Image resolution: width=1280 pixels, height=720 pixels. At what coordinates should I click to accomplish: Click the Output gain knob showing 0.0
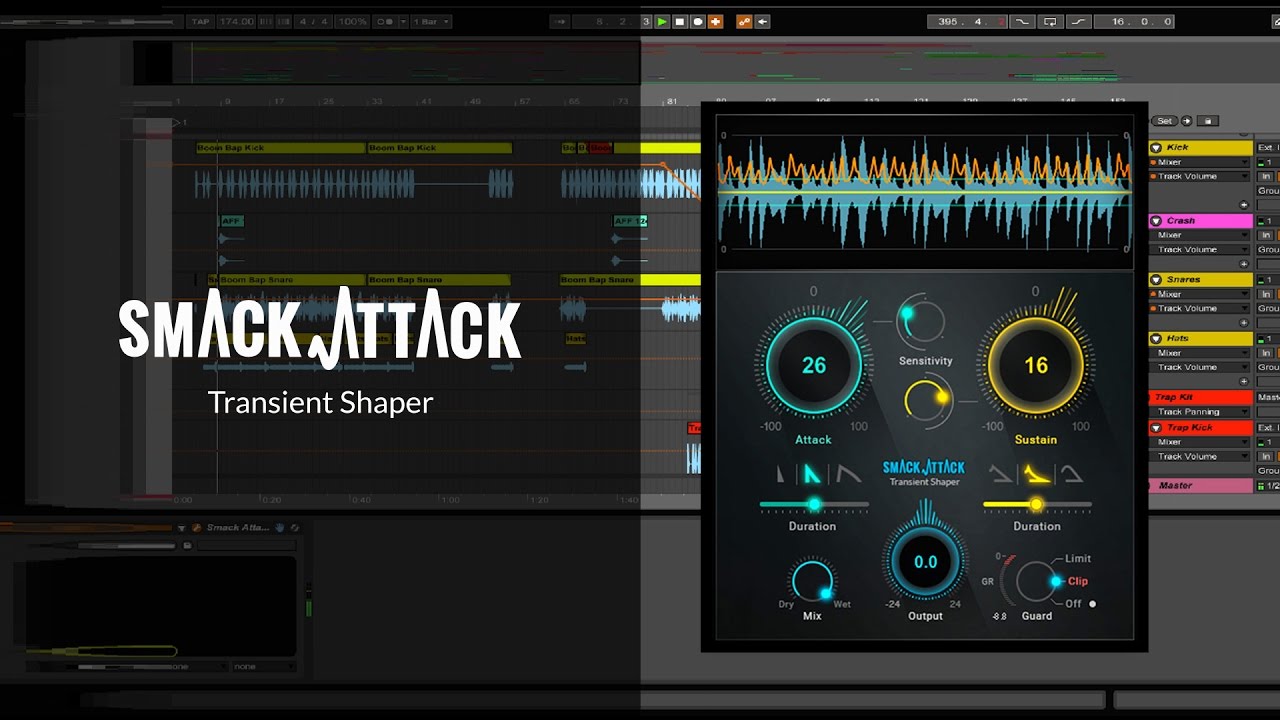925,562
